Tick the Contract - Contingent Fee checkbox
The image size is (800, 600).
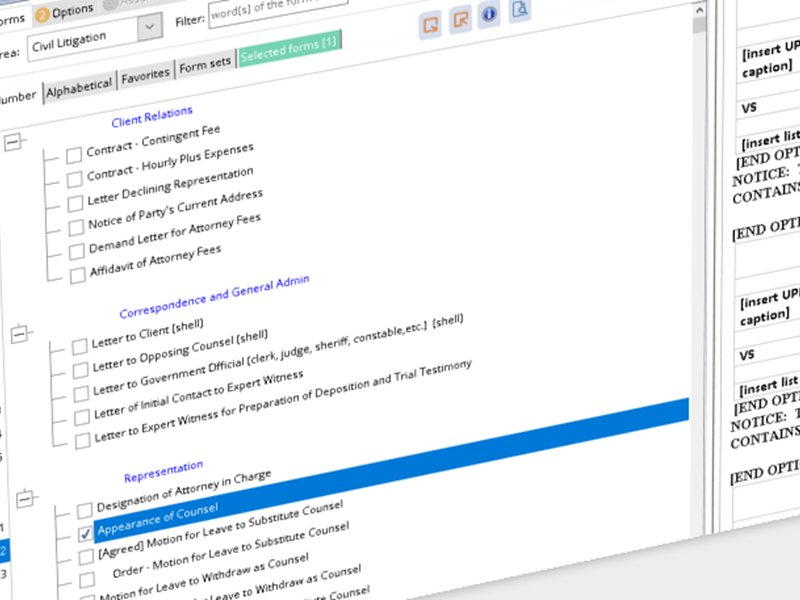[74, 155]
